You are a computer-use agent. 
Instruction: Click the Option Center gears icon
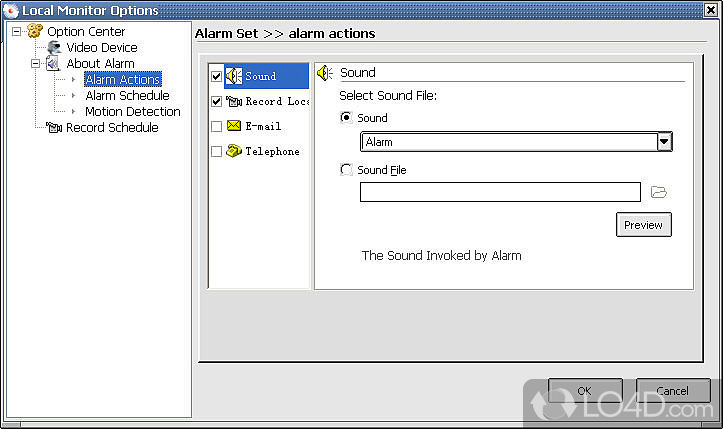pos(35,31)
